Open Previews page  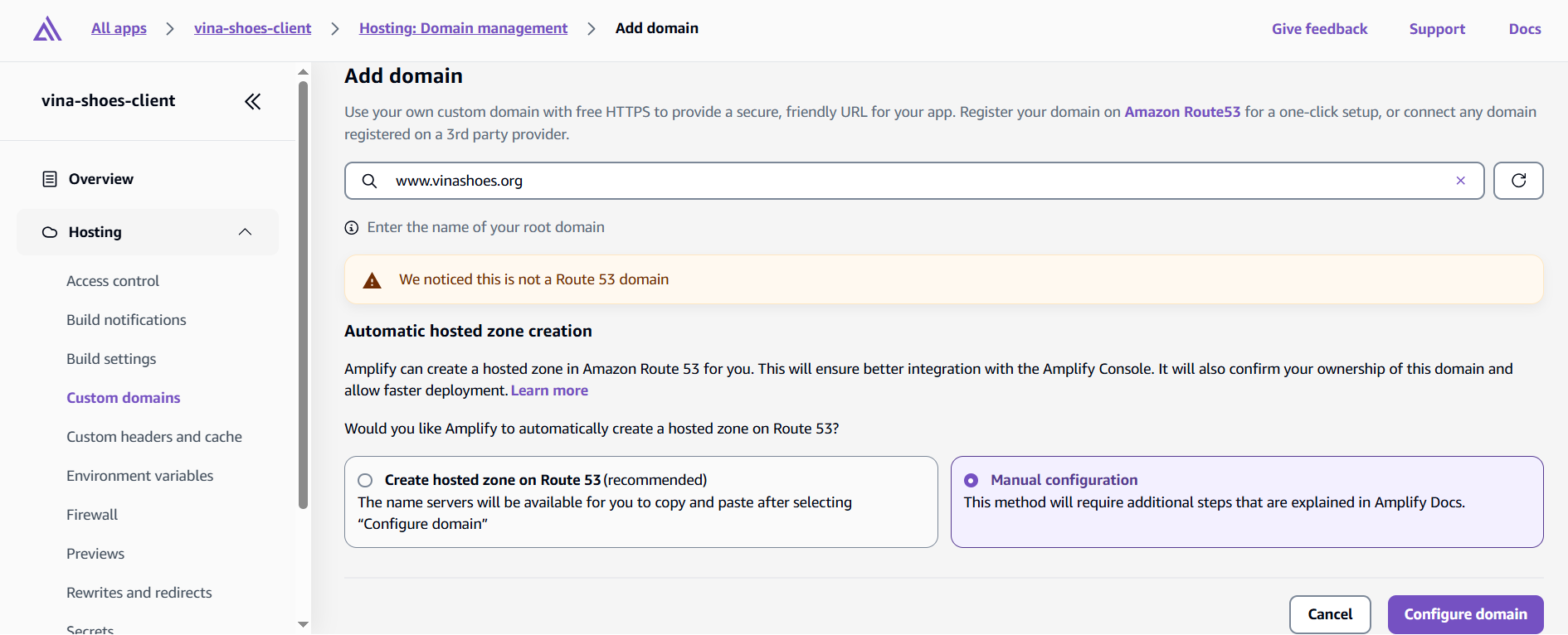(x=95, y=554)
